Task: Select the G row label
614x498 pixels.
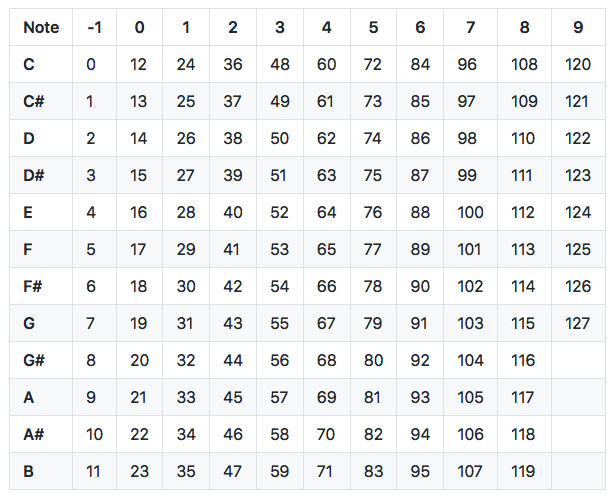Action: (30, 323)
